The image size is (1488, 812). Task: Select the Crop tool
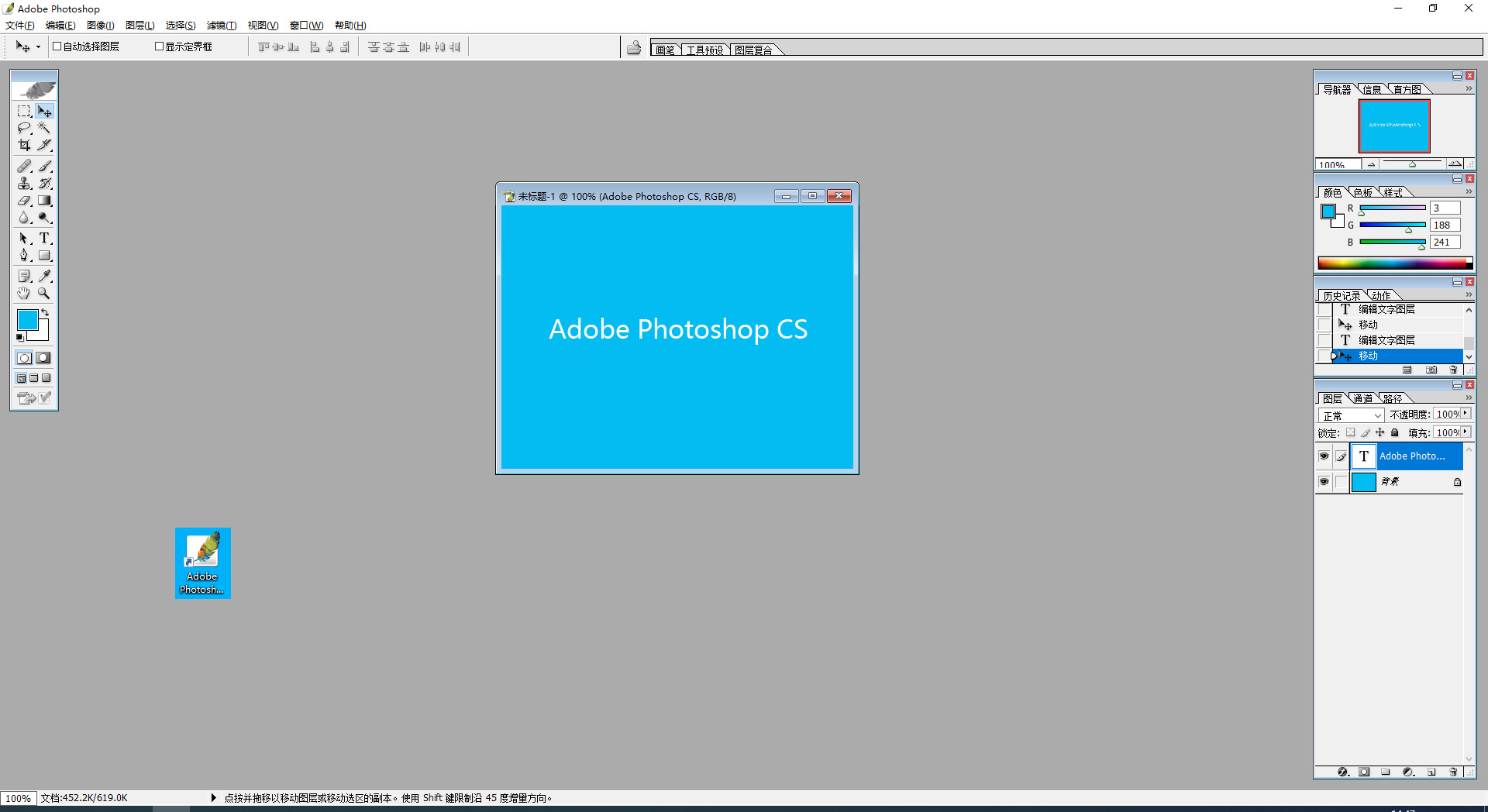pos(24,145)
